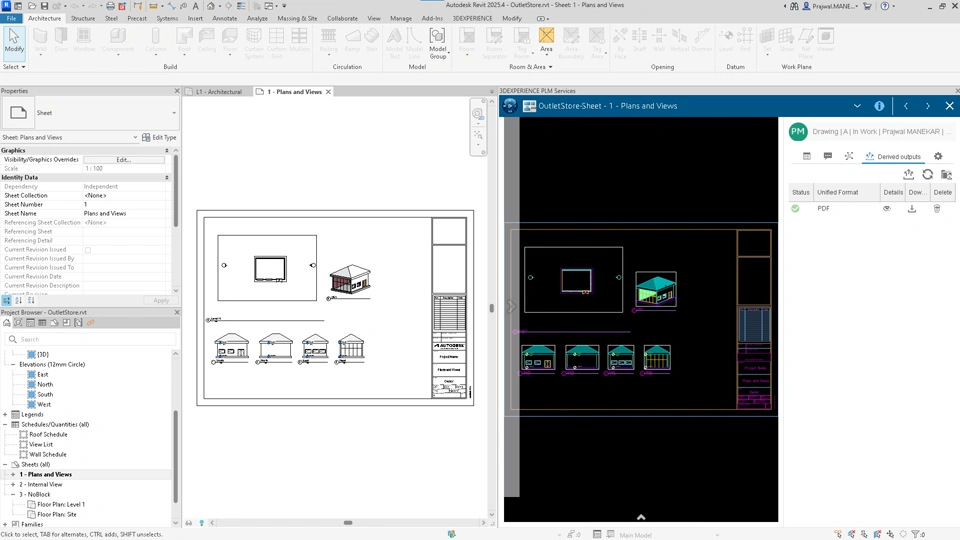Click the zoom navigation wheel icon
The image size is (960, 540).
(x=478, y=114)
